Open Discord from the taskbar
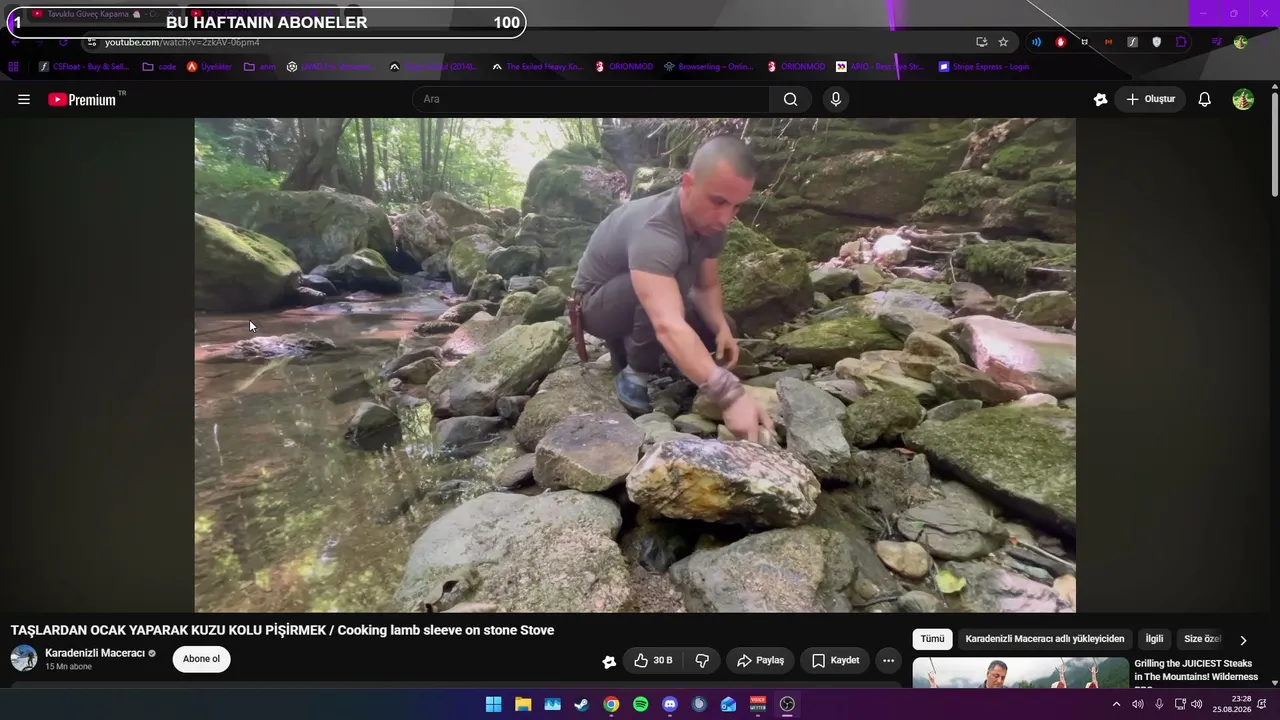 click(670, 704)
